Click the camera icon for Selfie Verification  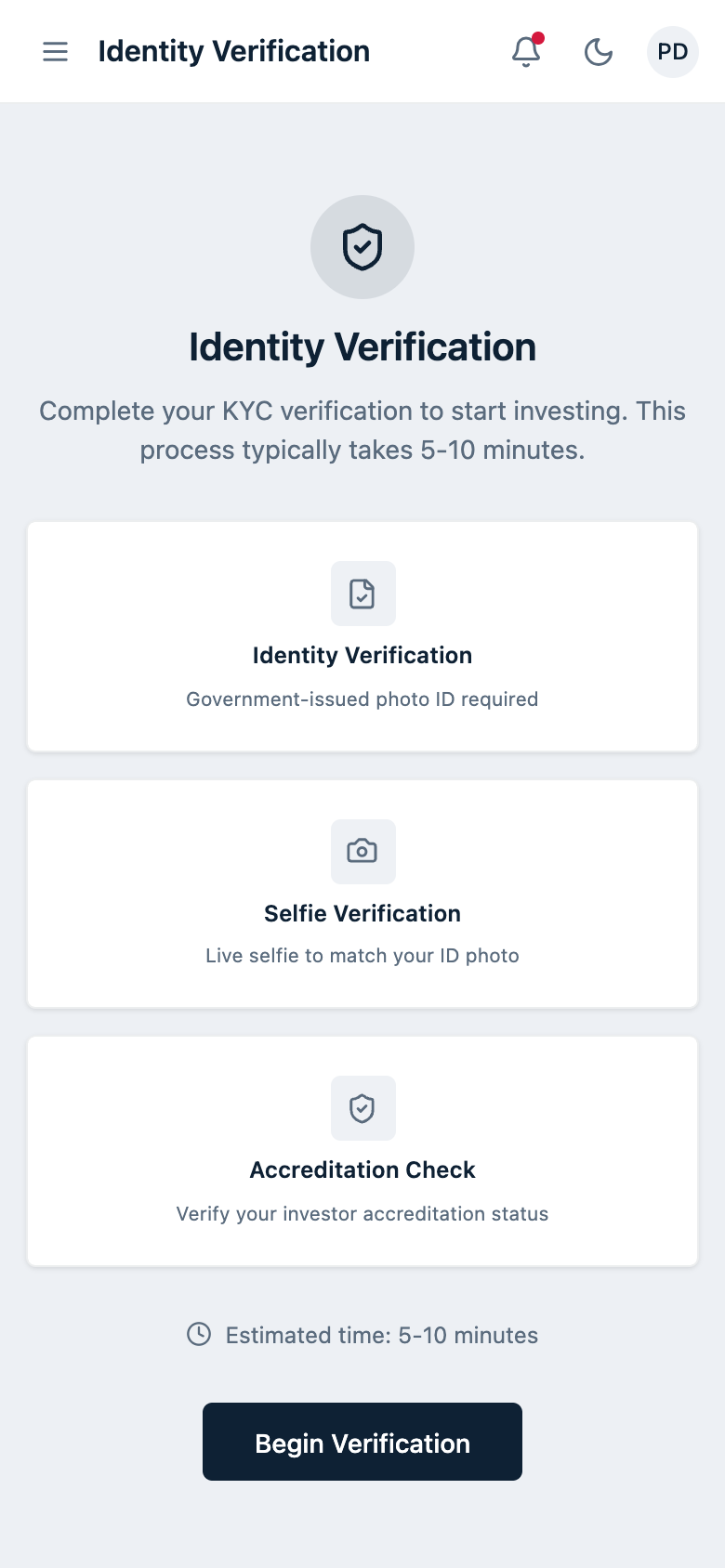pyautogui.click(x=362, y=851)
